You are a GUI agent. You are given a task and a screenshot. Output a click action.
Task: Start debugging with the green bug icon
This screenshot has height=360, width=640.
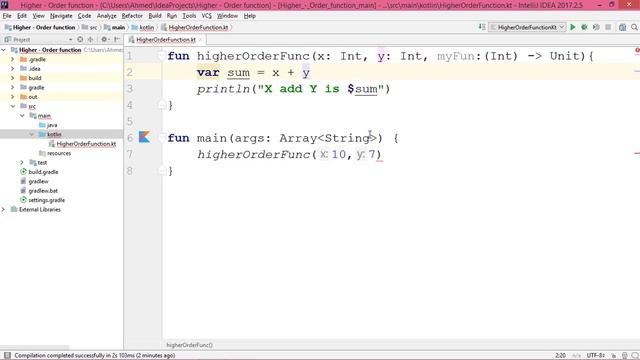tap(584, 27)
